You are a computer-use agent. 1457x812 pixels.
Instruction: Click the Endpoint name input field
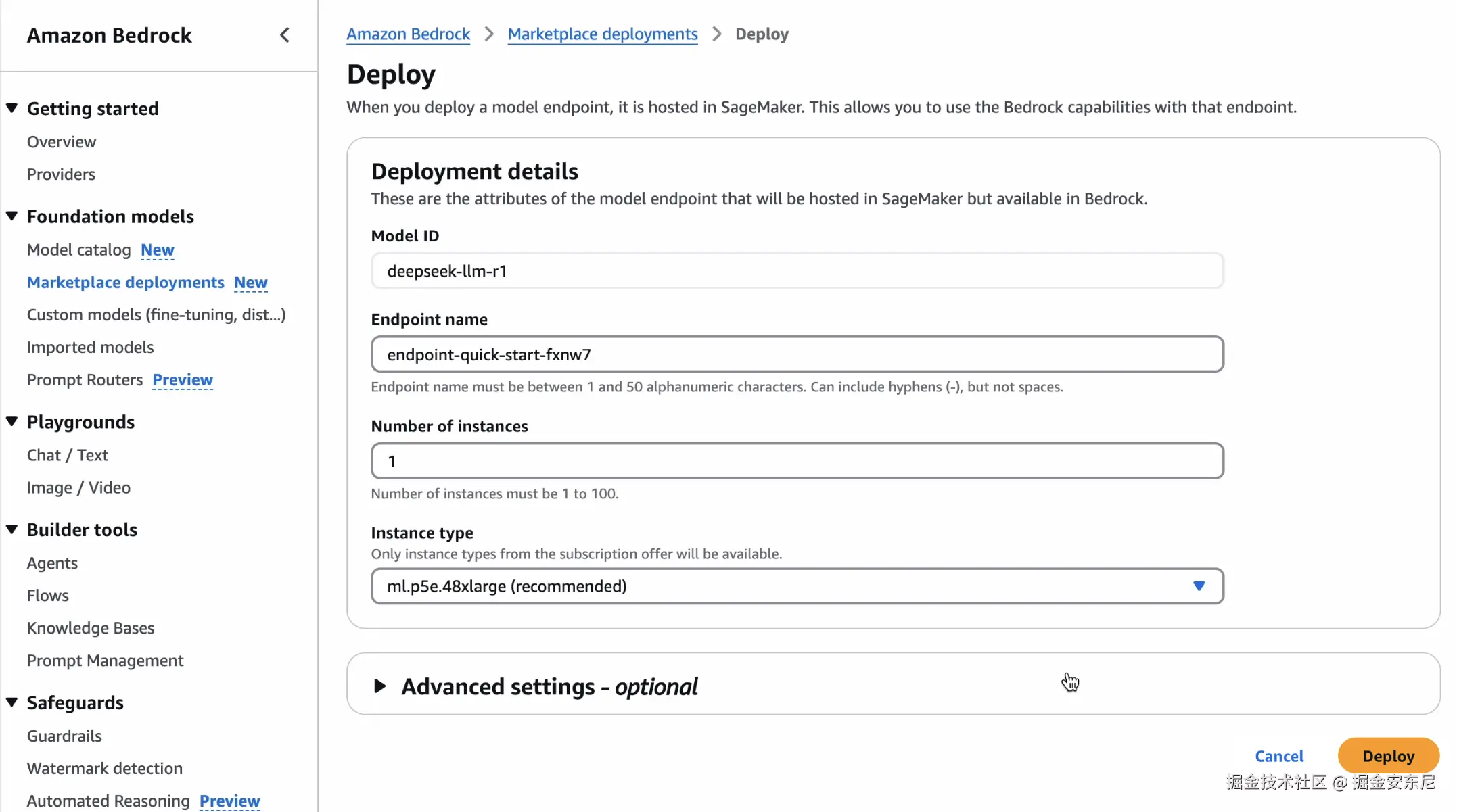pos(797,354)
